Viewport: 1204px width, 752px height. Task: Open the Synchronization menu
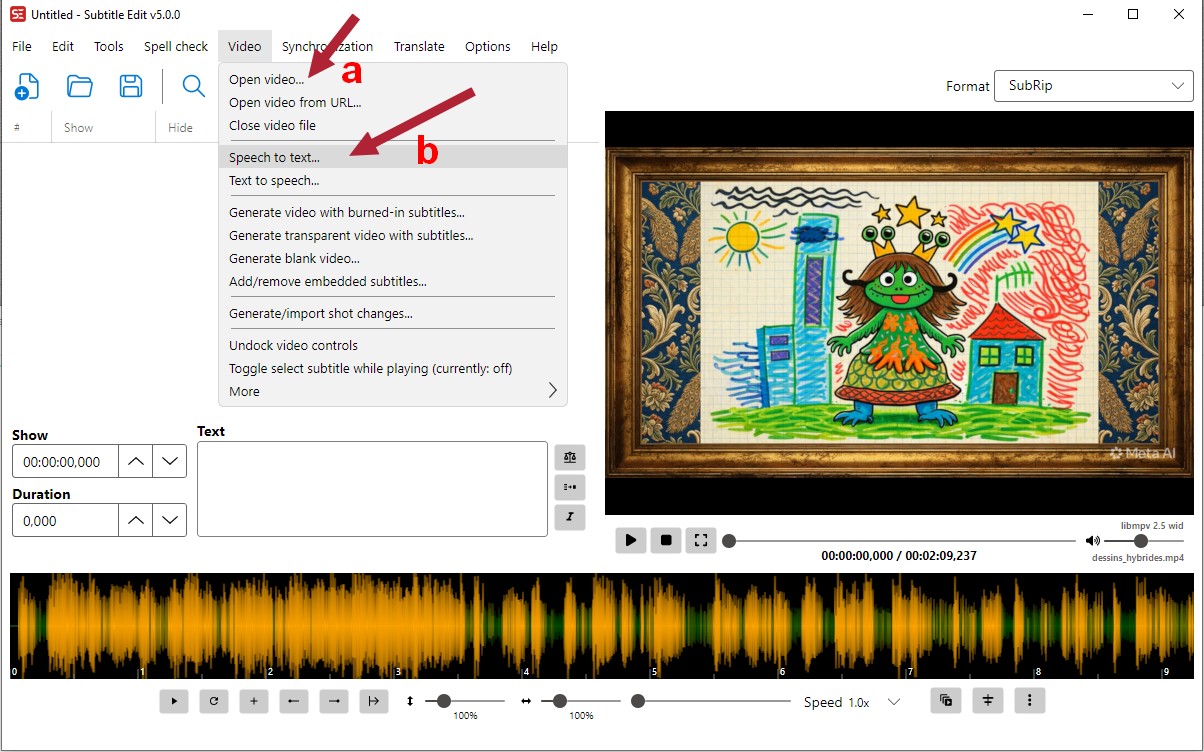(x=328, y=46)
